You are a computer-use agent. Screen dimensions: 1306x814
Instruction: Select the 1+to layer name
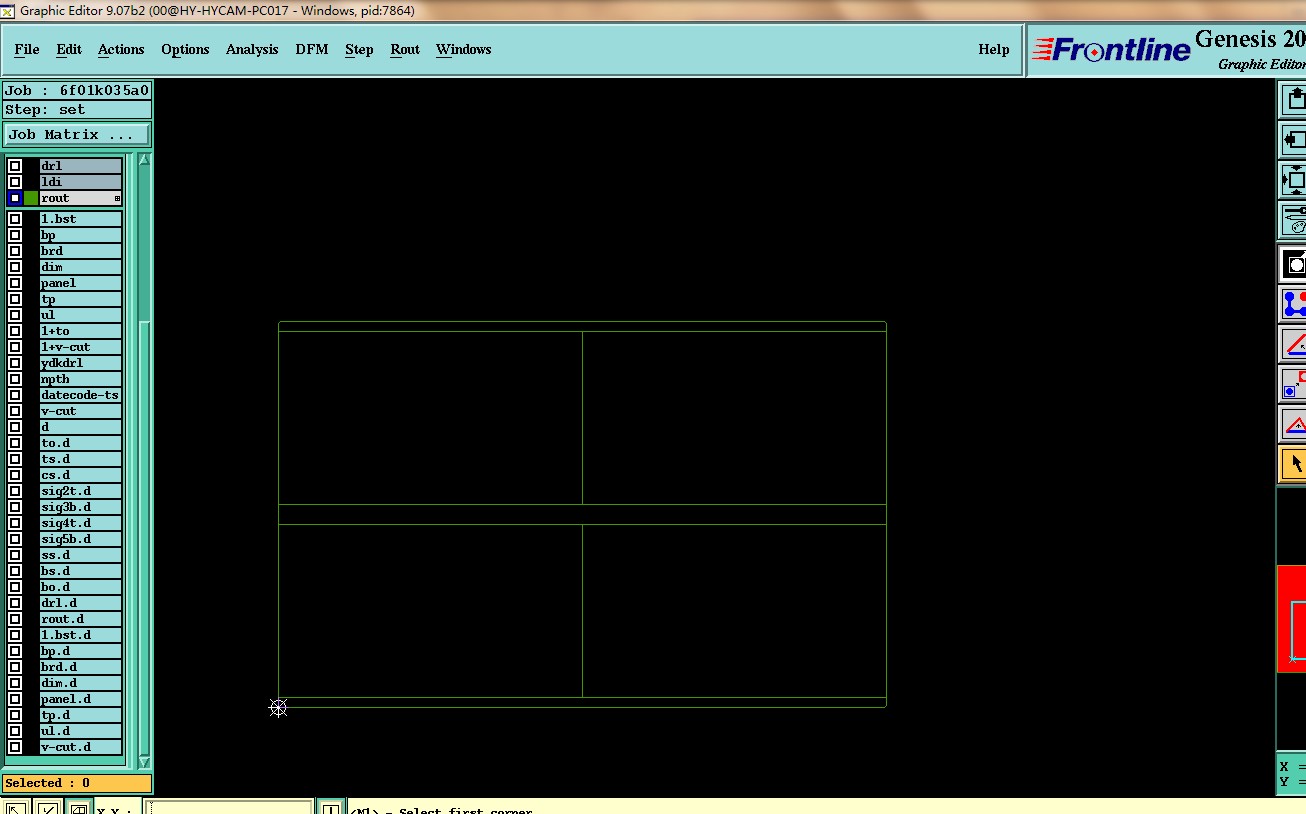click(80, 331)
